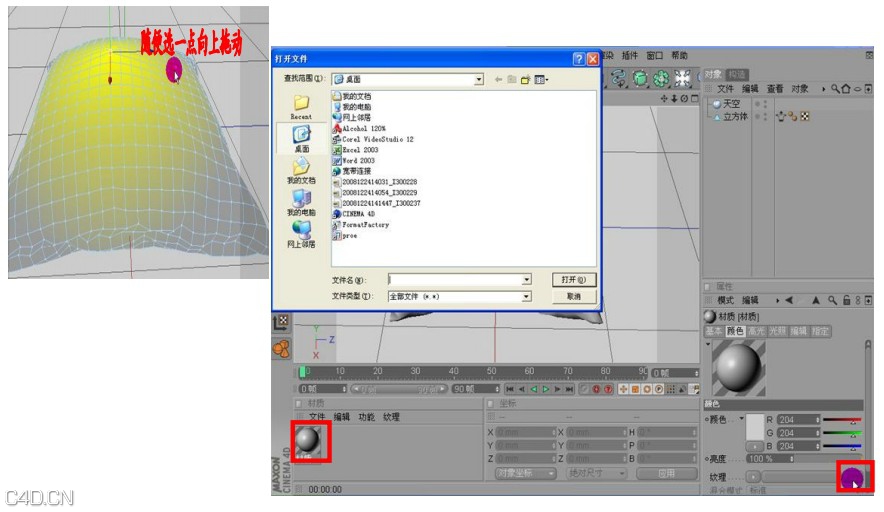This screenshot has height=512, width=884.
Task: Click the lock icon in Attributes panel
Action: (846, 301)
